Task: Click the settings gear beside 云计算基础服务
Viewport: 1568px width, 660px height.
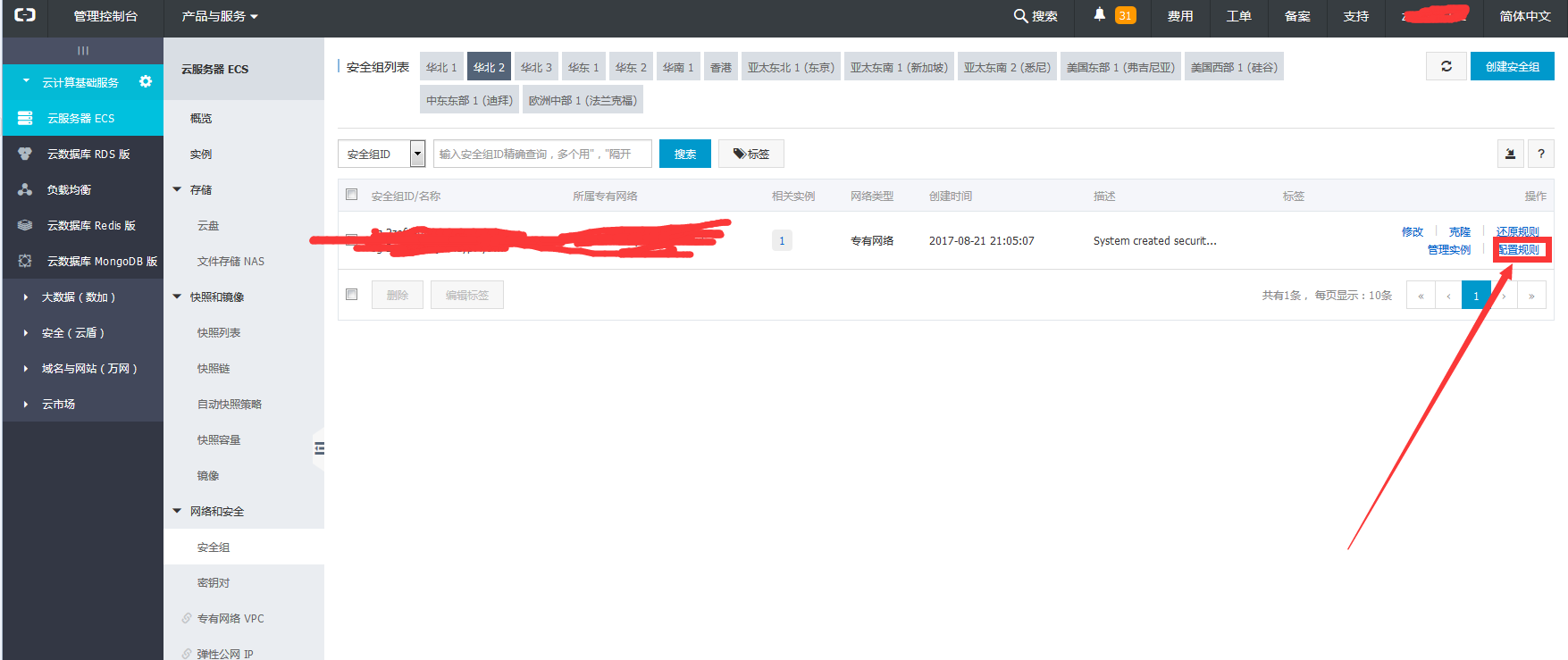Action: [146, 81]
